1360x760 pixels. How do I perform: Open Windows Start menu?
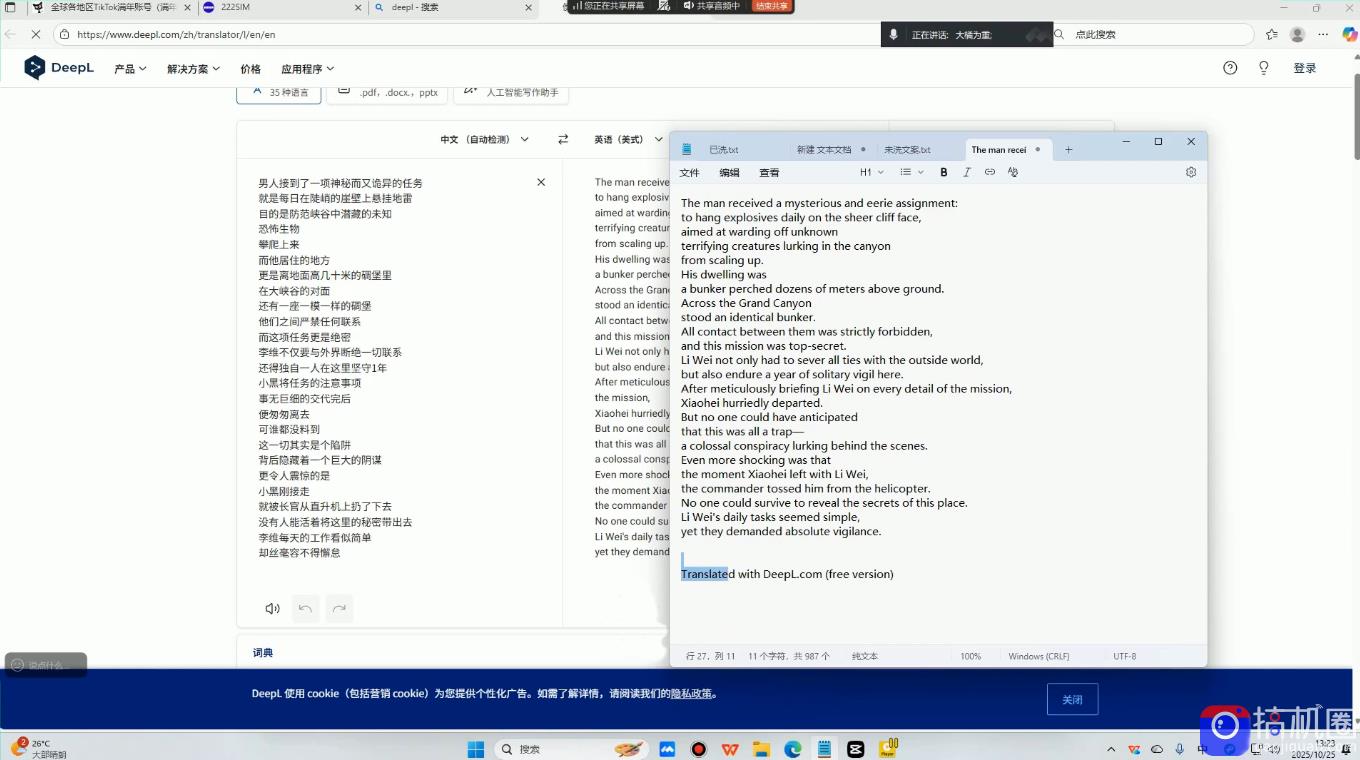[x=476, y=749]
